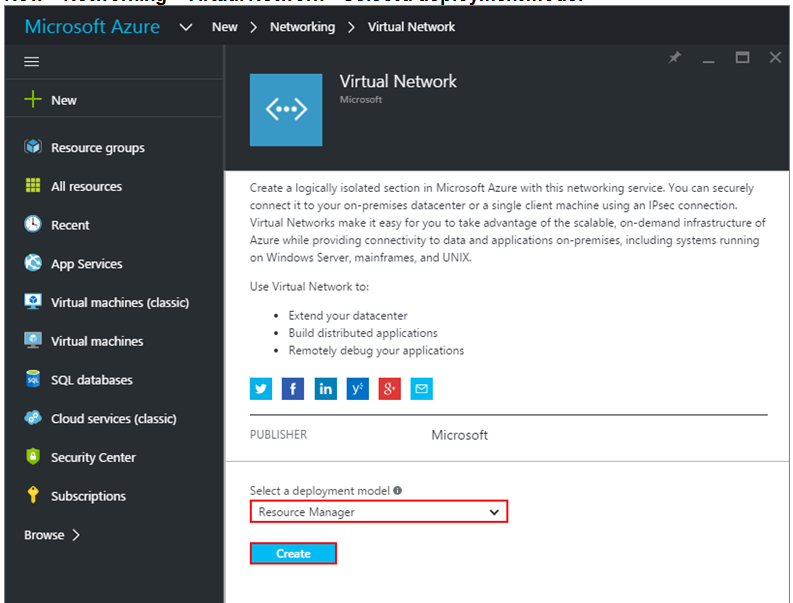Viewport: 793px width, 603px height.
Task: Click the SQL databases icon
Action: (x=33, y=379)
